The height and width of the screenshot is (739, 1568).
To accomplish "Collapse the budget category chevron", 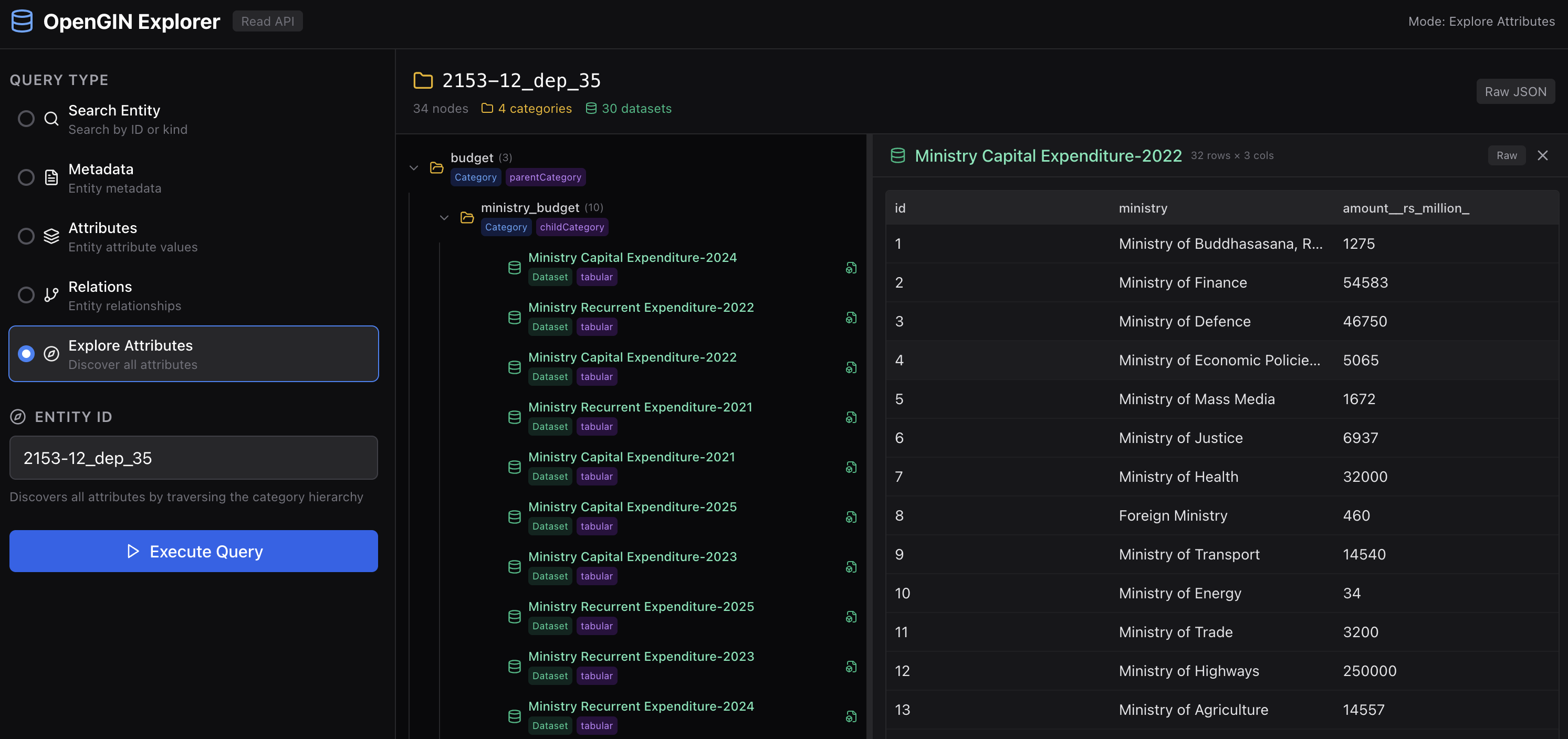I will point(414,167).
